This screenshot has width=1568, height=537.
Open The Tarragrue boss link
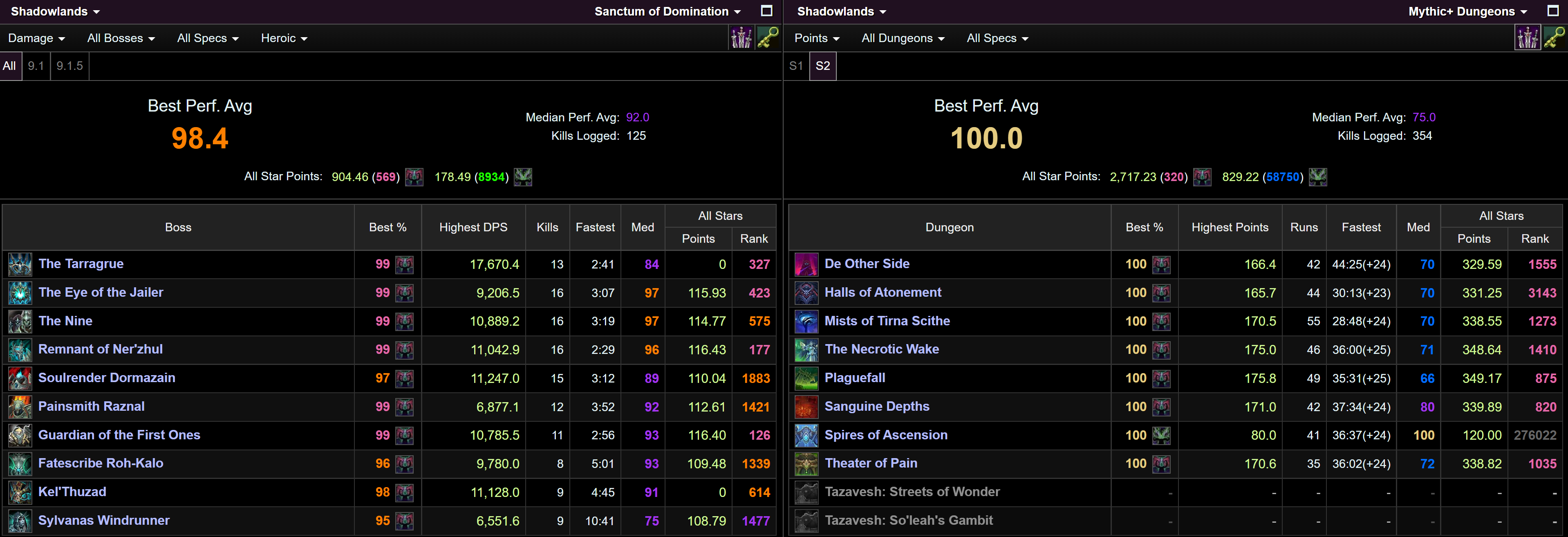click(81, 264)
